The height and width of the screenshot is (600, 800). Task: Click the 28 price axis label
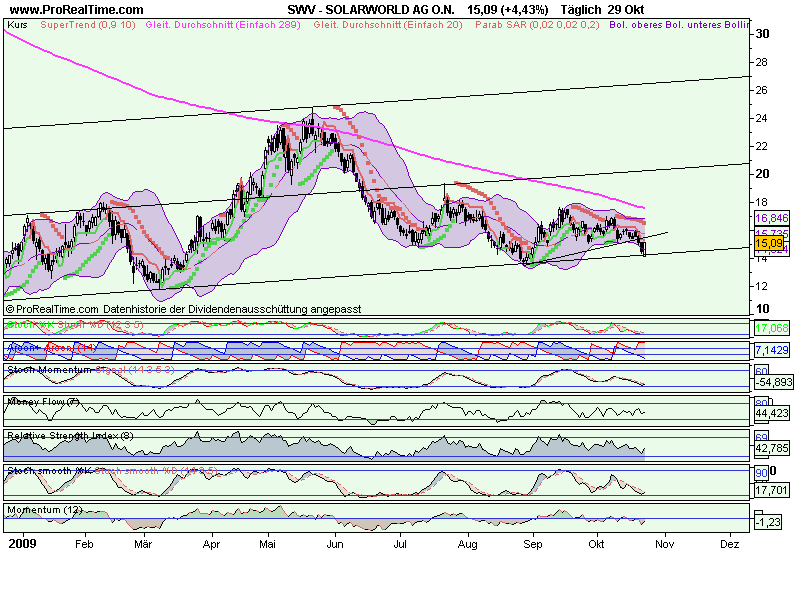coord(762,62)
